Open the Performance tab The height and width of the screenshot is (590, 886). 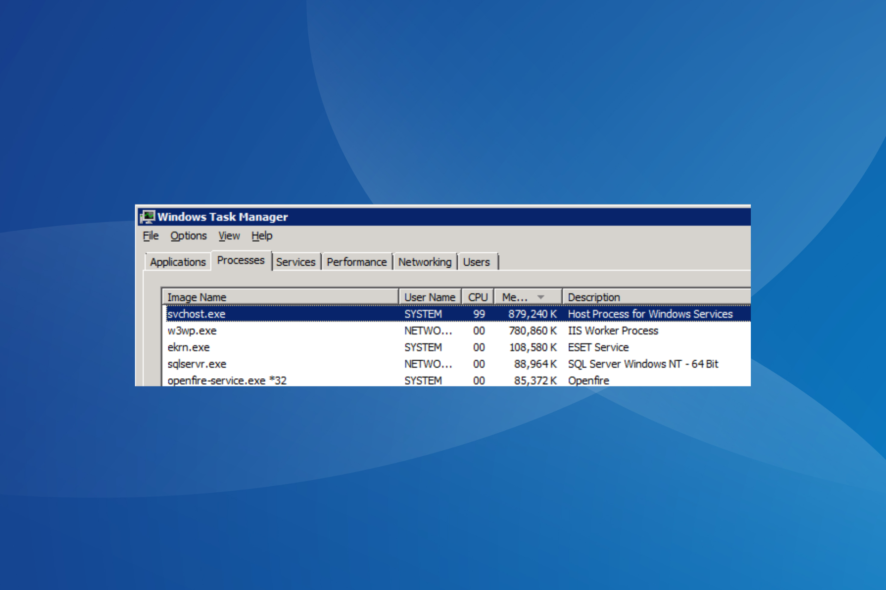pyautogui.click(x=357, y=262)
